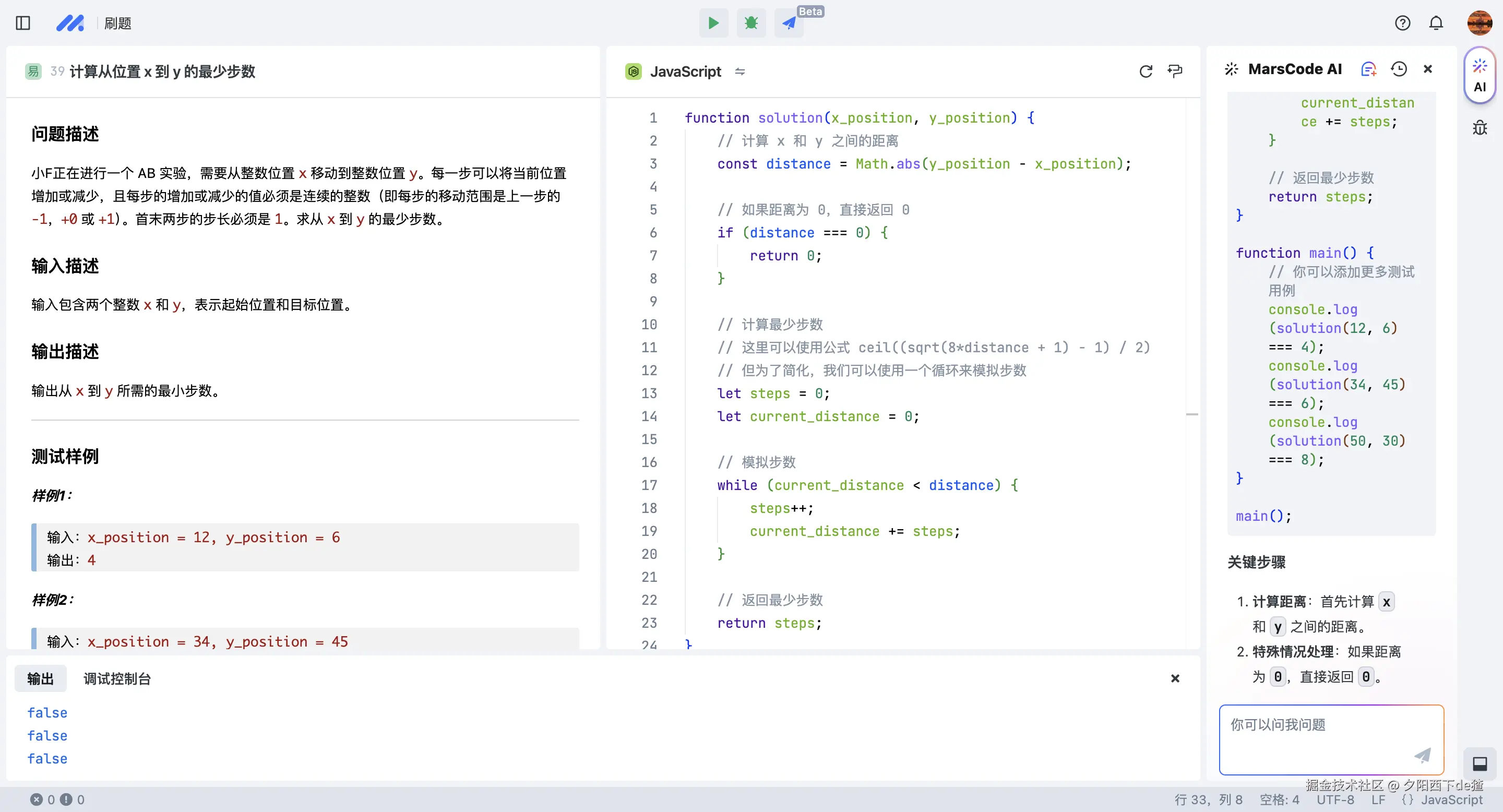The height and width of the screenshot is (812, 1503).
Task: Open the notifications bell
Action: coord(1436,23)
